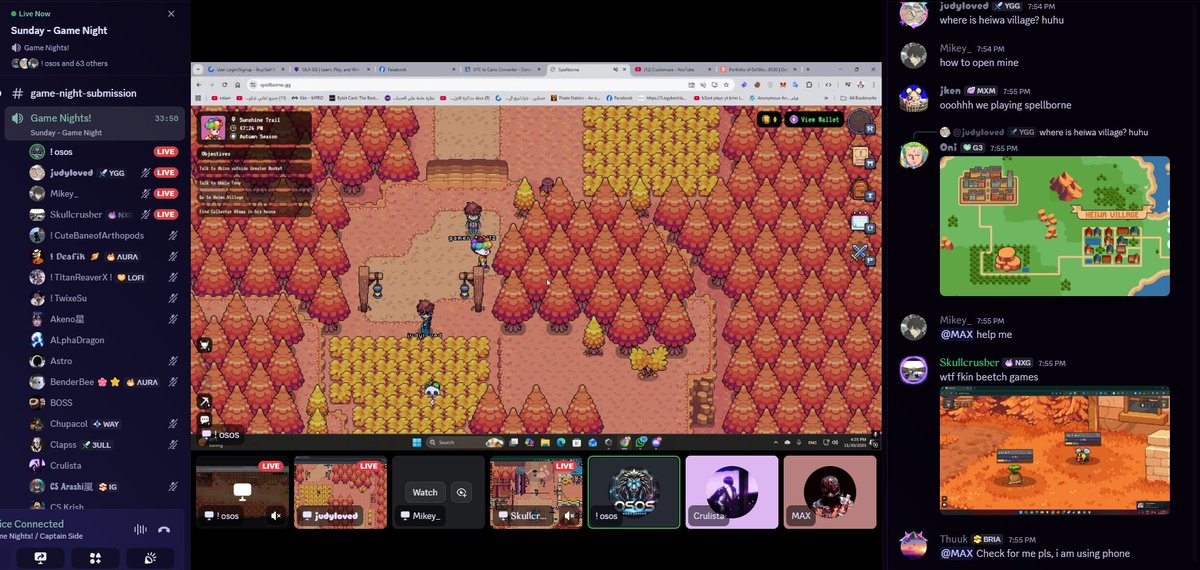Select user ! TitanReaverX ! in voice list

tap(105, 277)
